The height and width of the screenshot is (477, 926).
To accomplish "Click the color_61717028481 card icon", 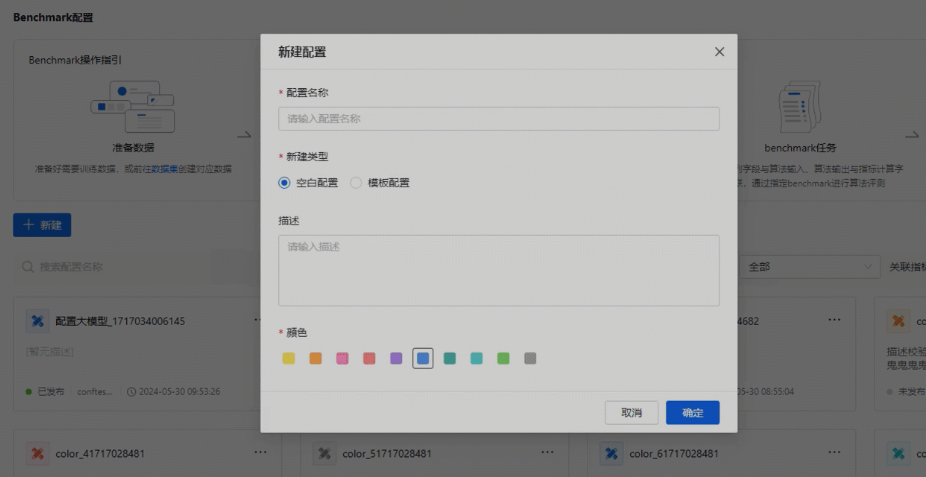I will [611, 453].
